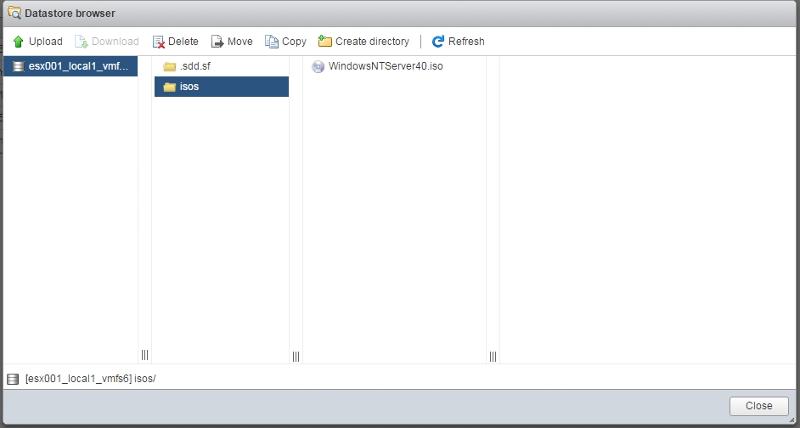800x428 pixels.
Task: Grab the first column resize handle
Action: (145, 355)
